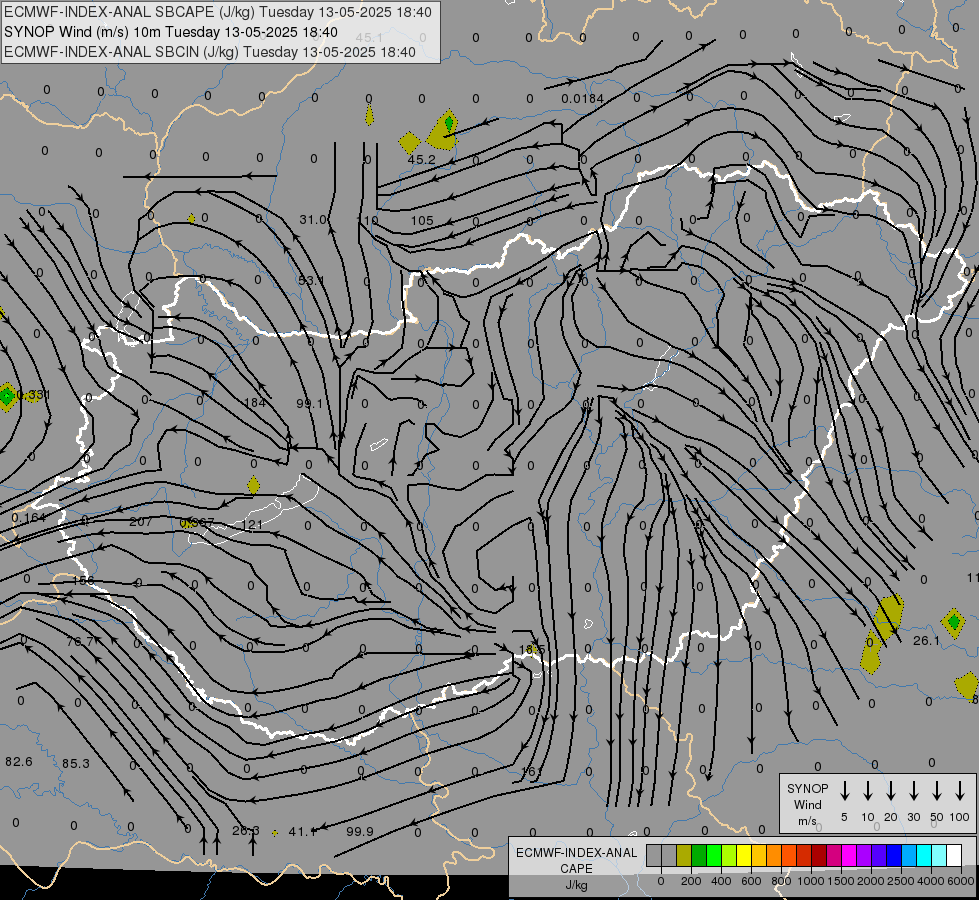
Task: Select the deep blue swatch before 2500
Action: pos(893,856)
